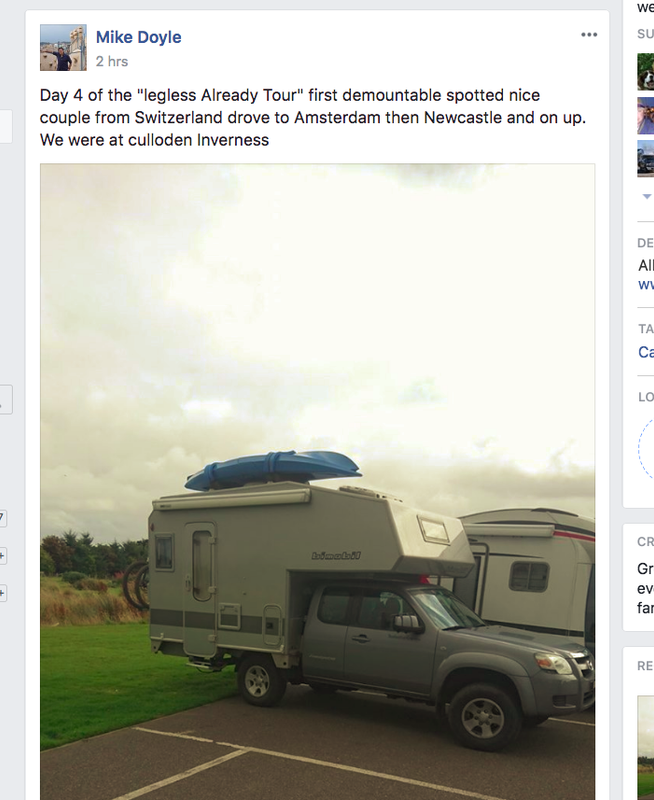This screenshot has height=800, width=654.
Task: Click the post text about legless Already Tour
Action: pos(313,117)
